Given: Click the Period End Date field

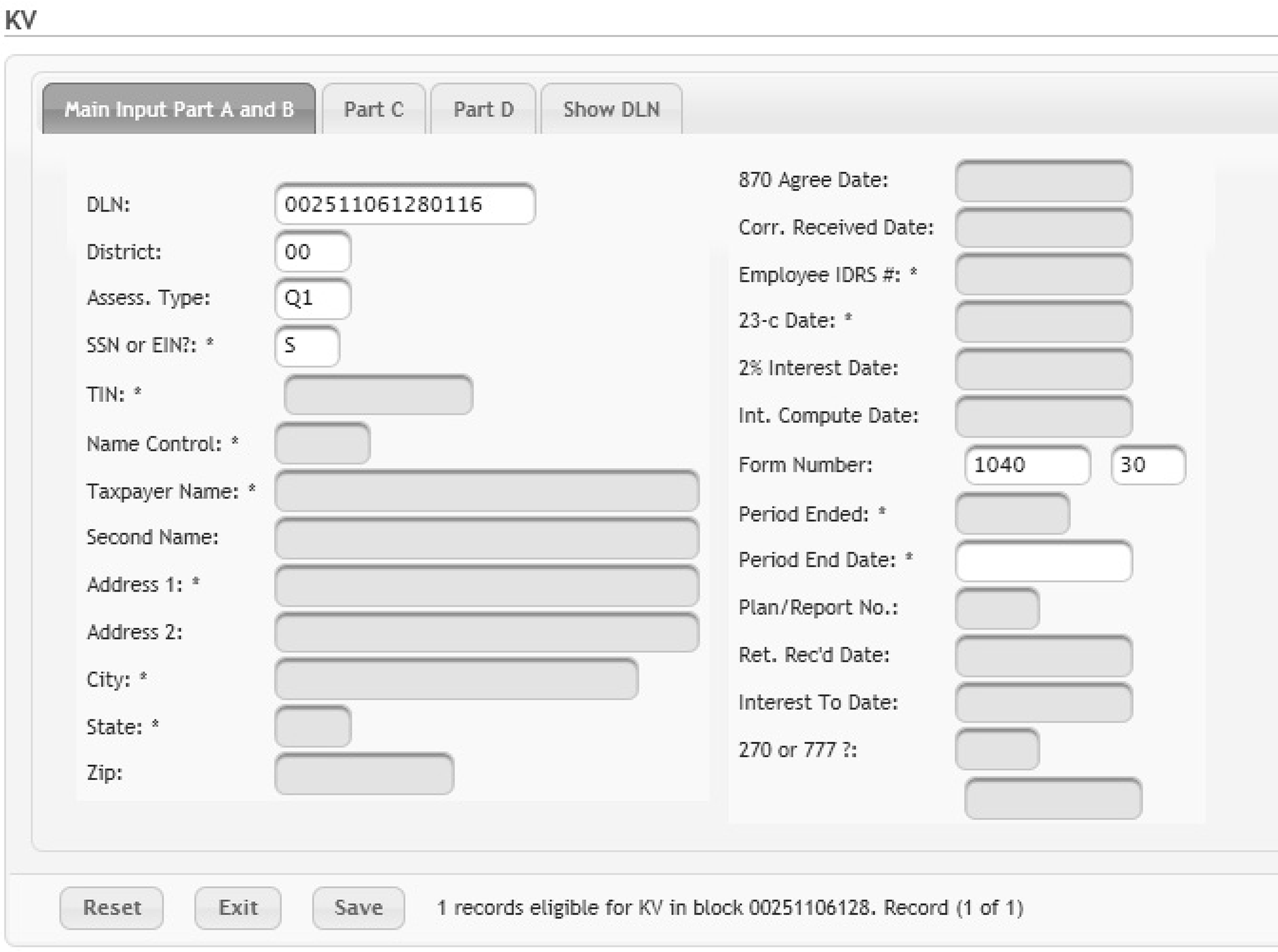Looking at the screenshot, I should point(1043,561).
